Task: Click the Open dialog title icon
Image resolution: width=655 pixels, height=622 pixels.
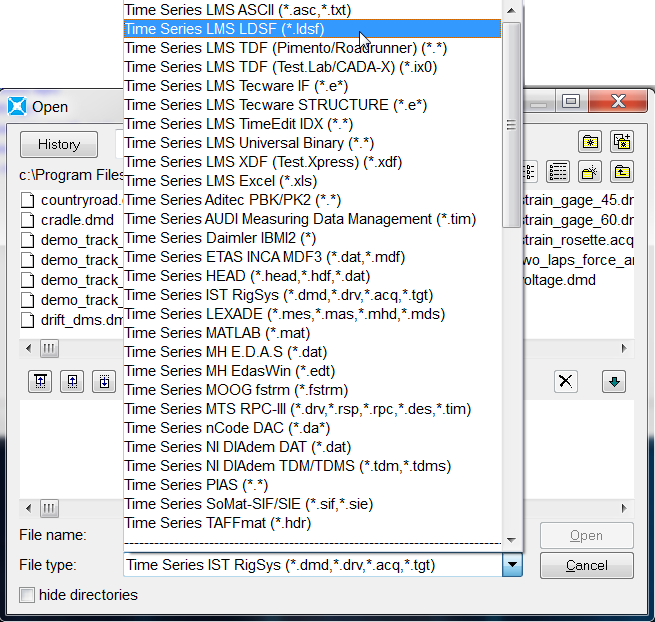Action: pos(17,106)
